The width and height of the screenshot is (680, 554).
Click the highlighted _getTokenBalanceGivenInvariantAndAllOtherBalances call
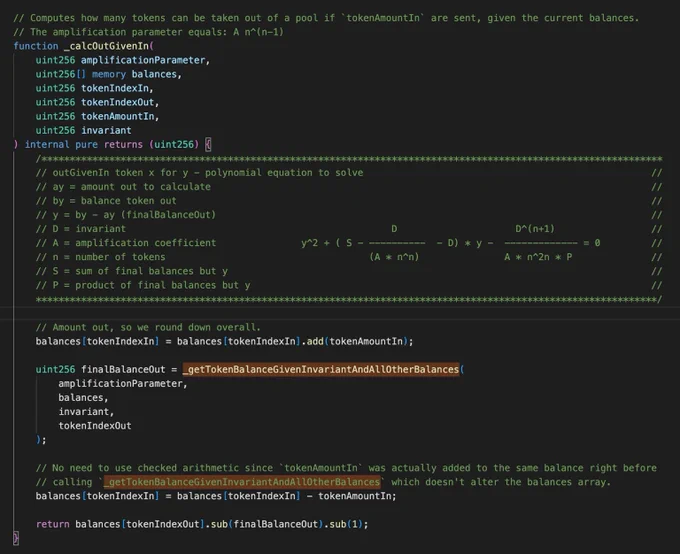pos(321,370)
